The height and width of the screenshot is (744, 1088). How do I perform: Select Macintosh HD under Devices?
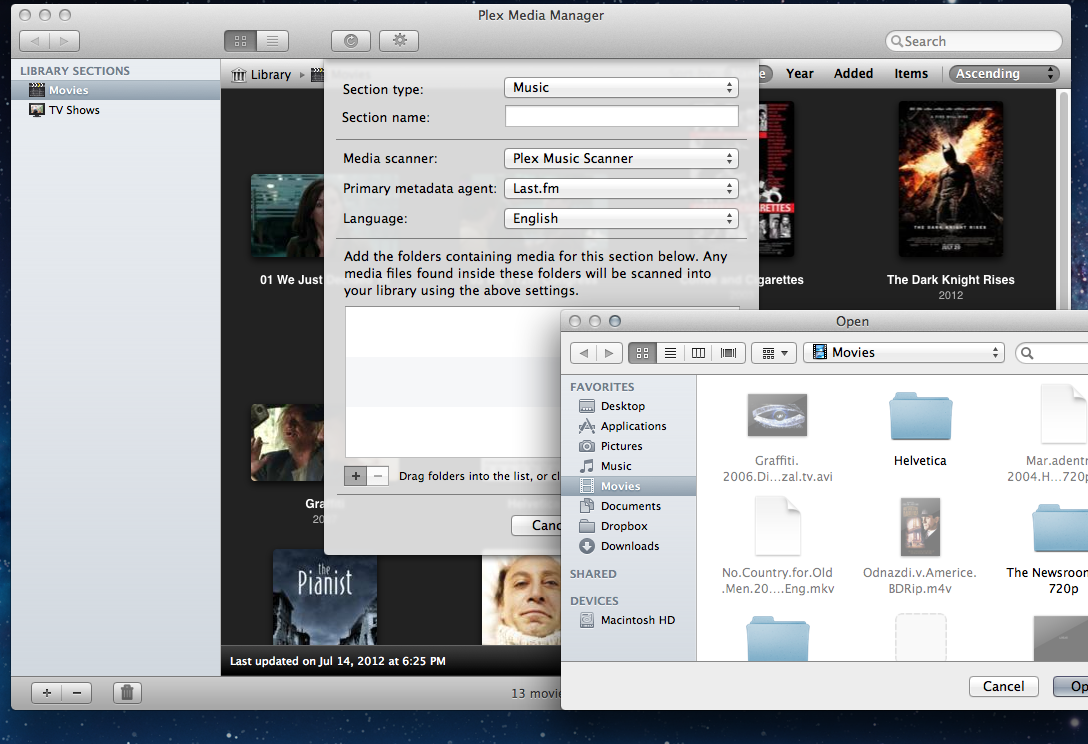(629, 620)
